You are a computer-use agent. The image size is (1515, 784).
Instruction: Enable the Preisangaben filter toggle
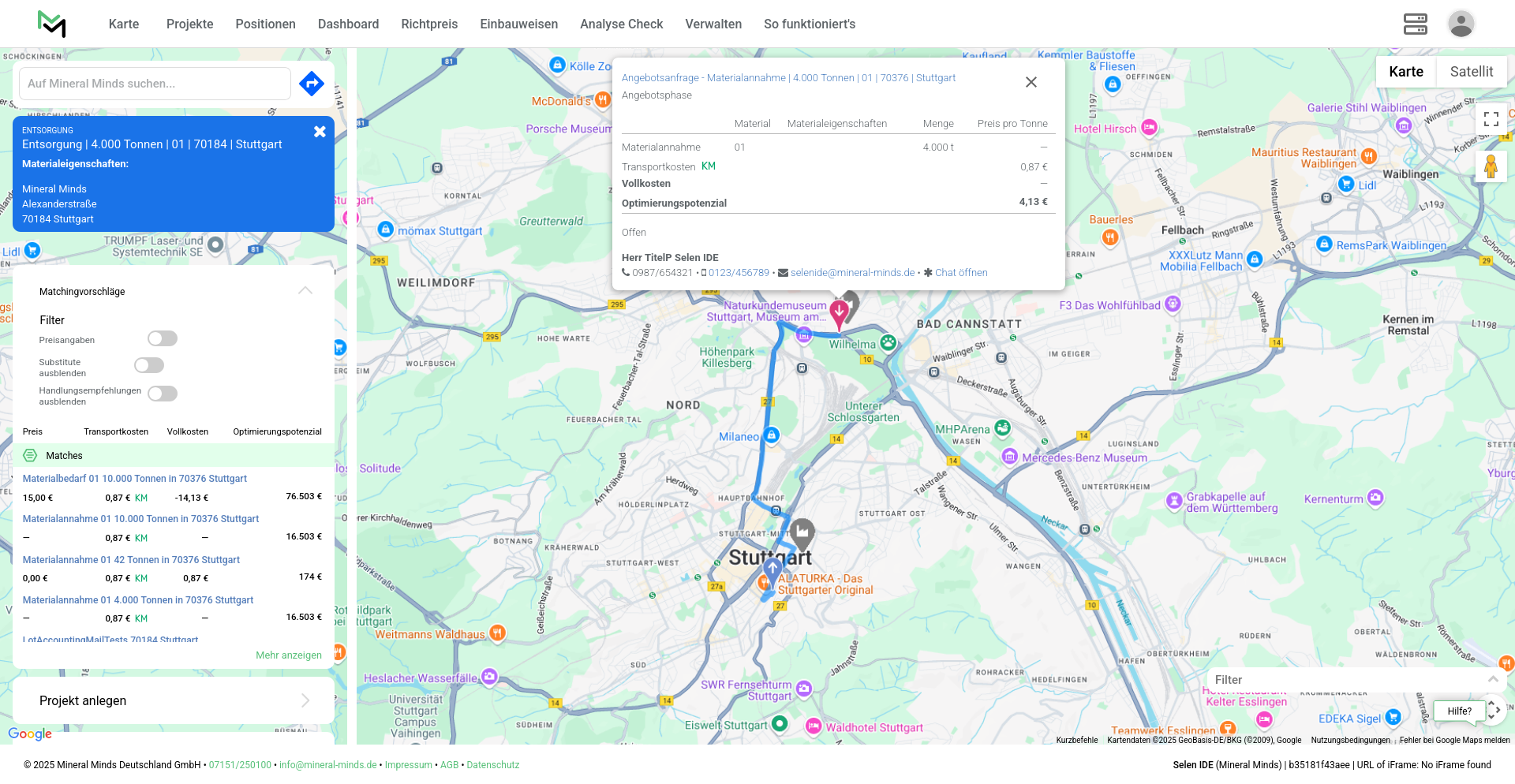coord(163,338)
